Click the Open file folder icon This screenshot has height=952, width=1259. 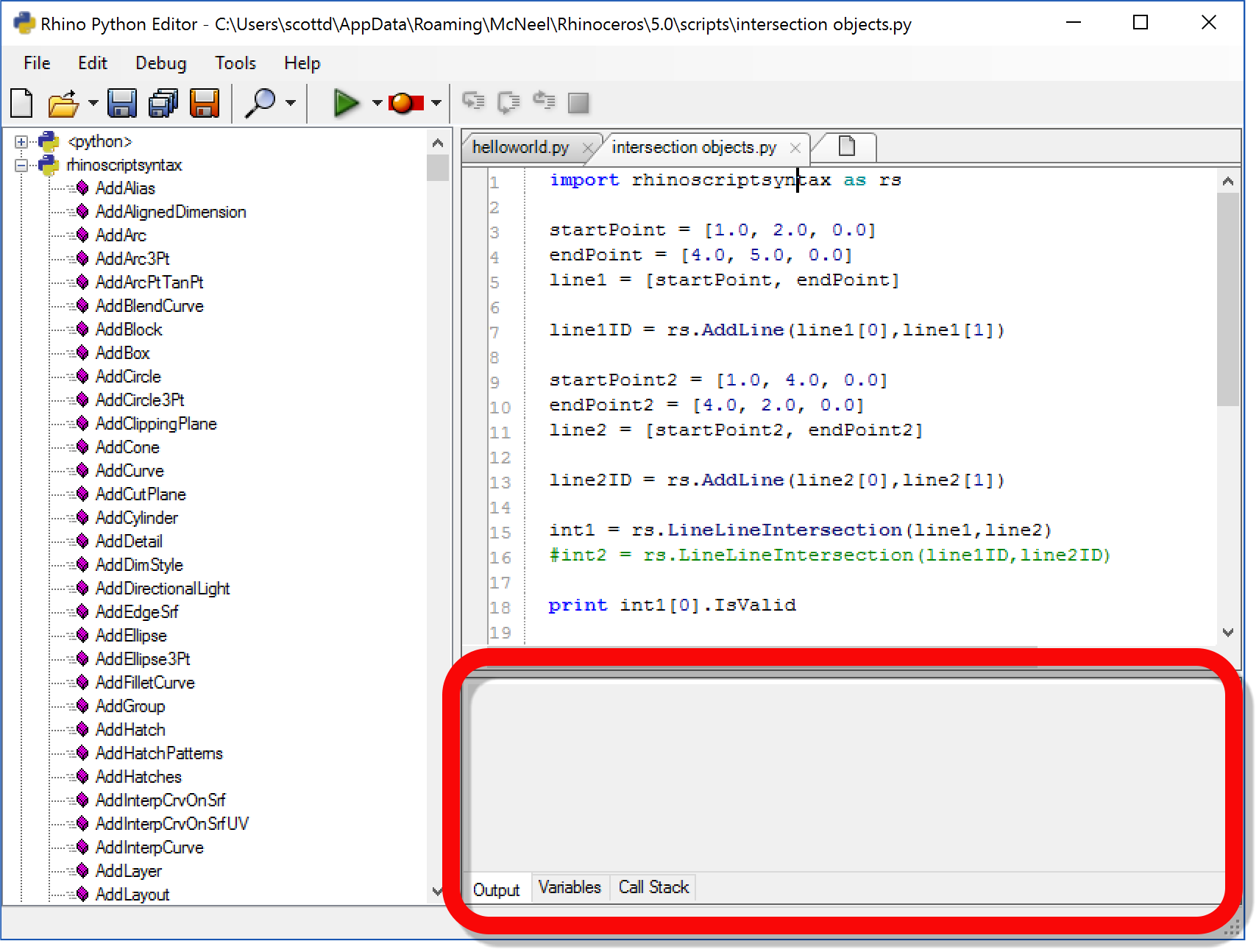[63, 103]
